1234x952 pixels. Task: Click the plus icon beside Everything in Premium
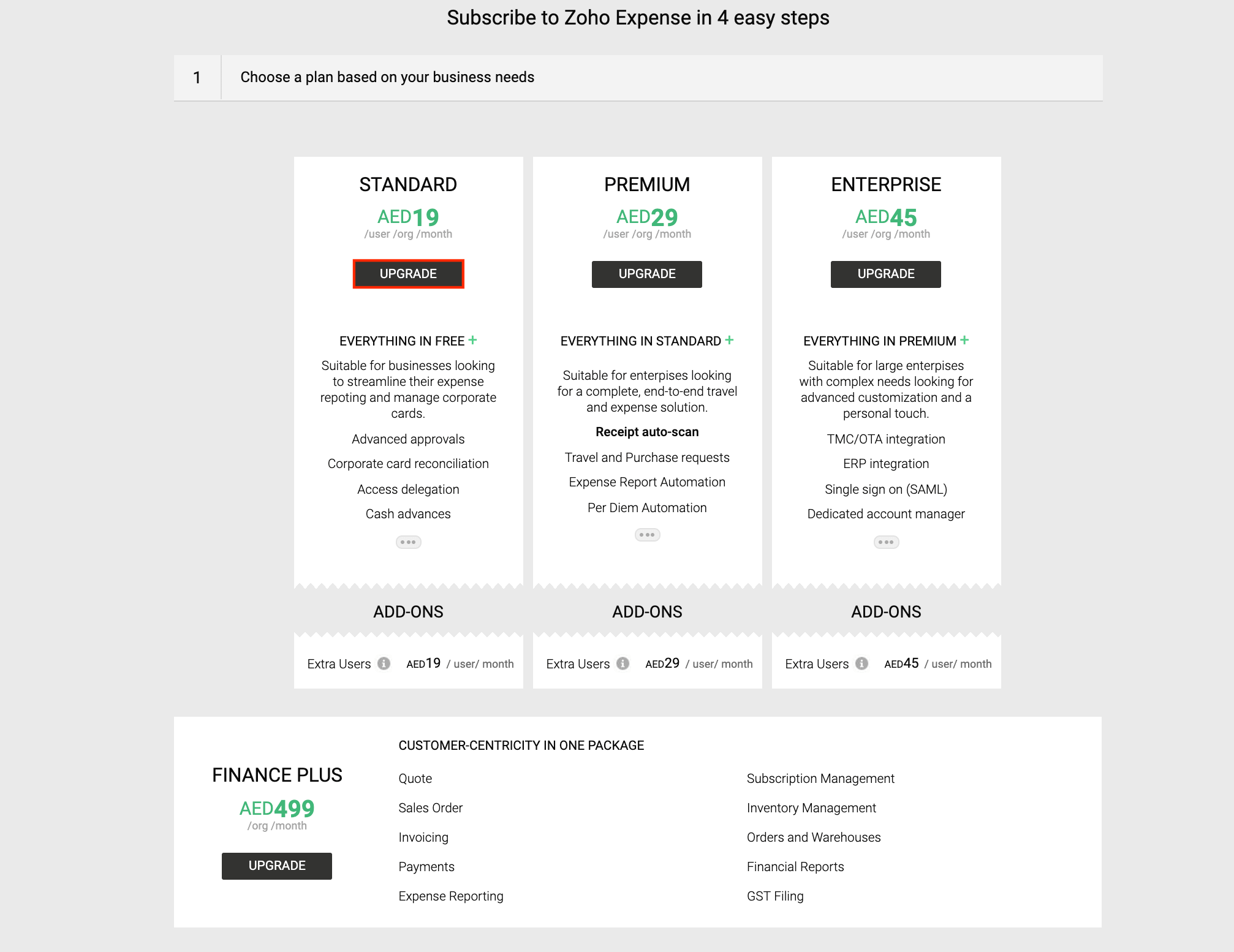[965, 340]
